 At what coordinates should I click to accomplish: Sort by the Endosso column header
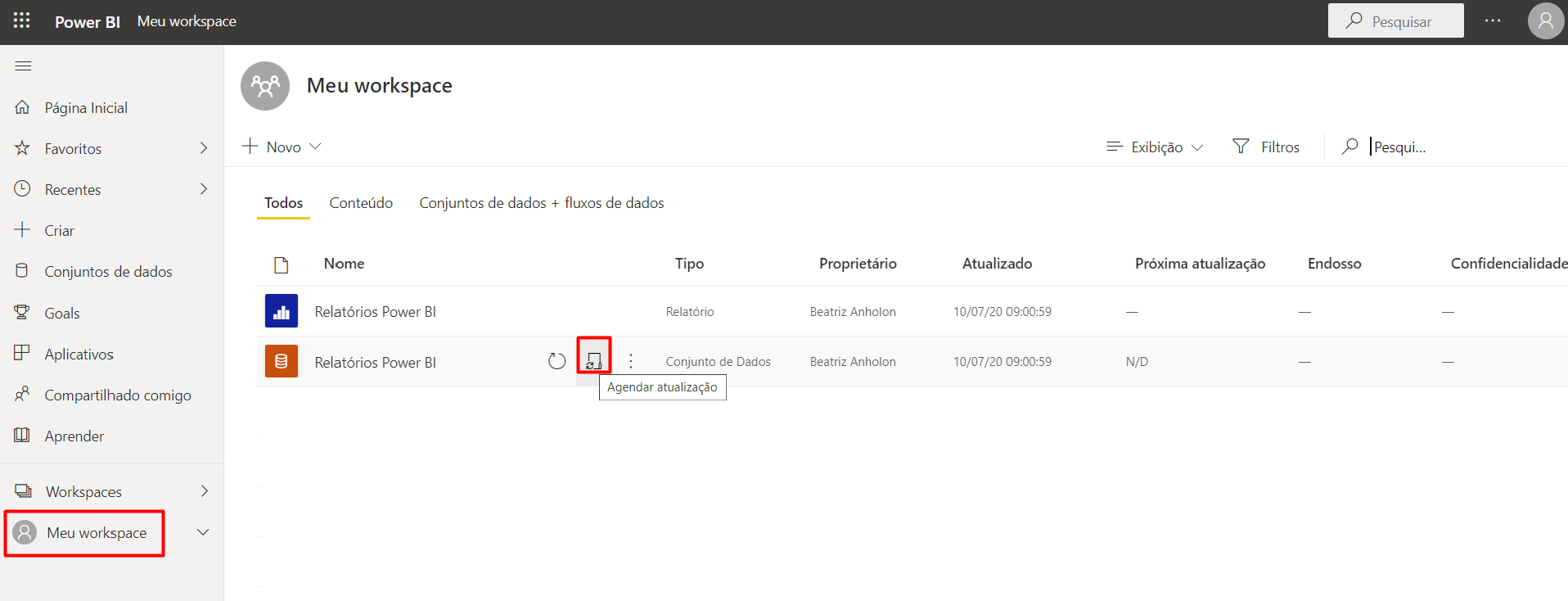coord(1334,264)
